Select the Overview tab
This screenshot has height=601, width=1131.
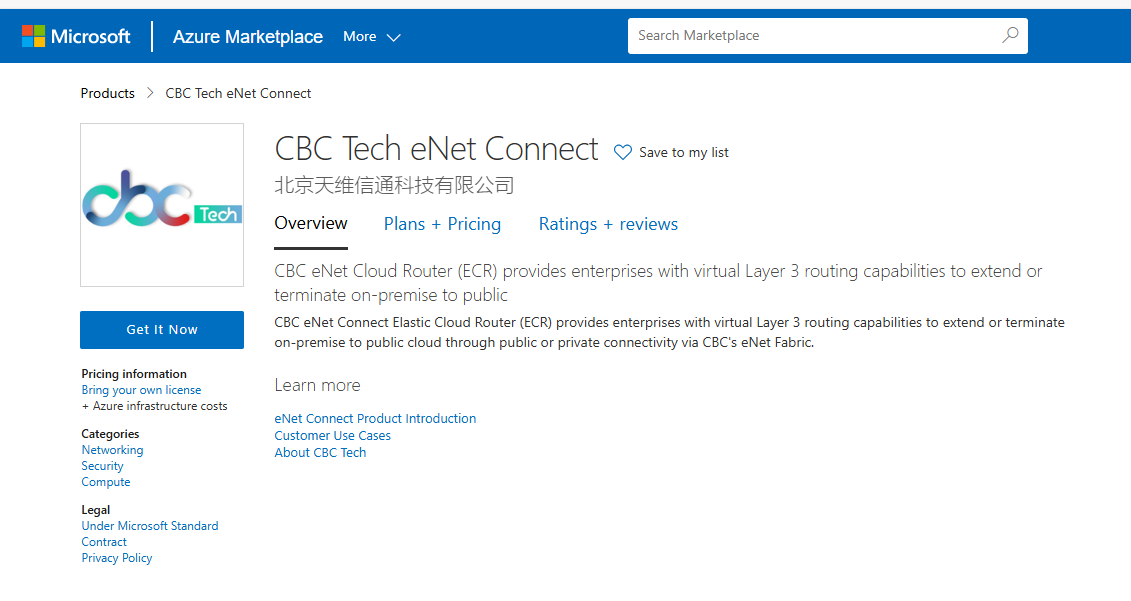click(311, 224)
